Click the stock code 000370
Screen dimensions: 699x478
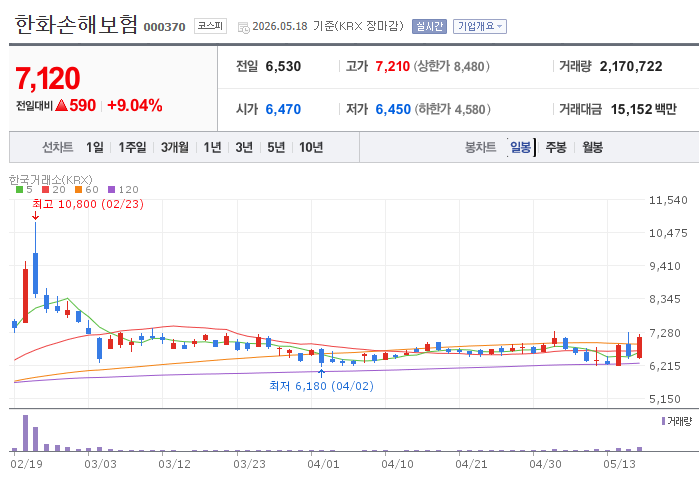tap(164, 27)
